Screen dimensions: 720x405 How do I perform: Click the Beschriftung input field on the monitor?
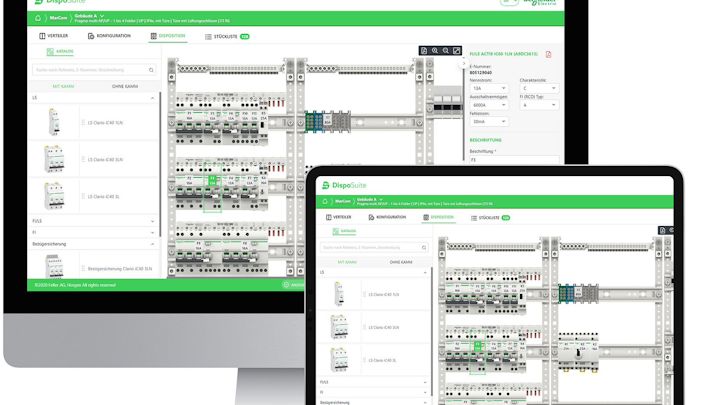point(514,160)
